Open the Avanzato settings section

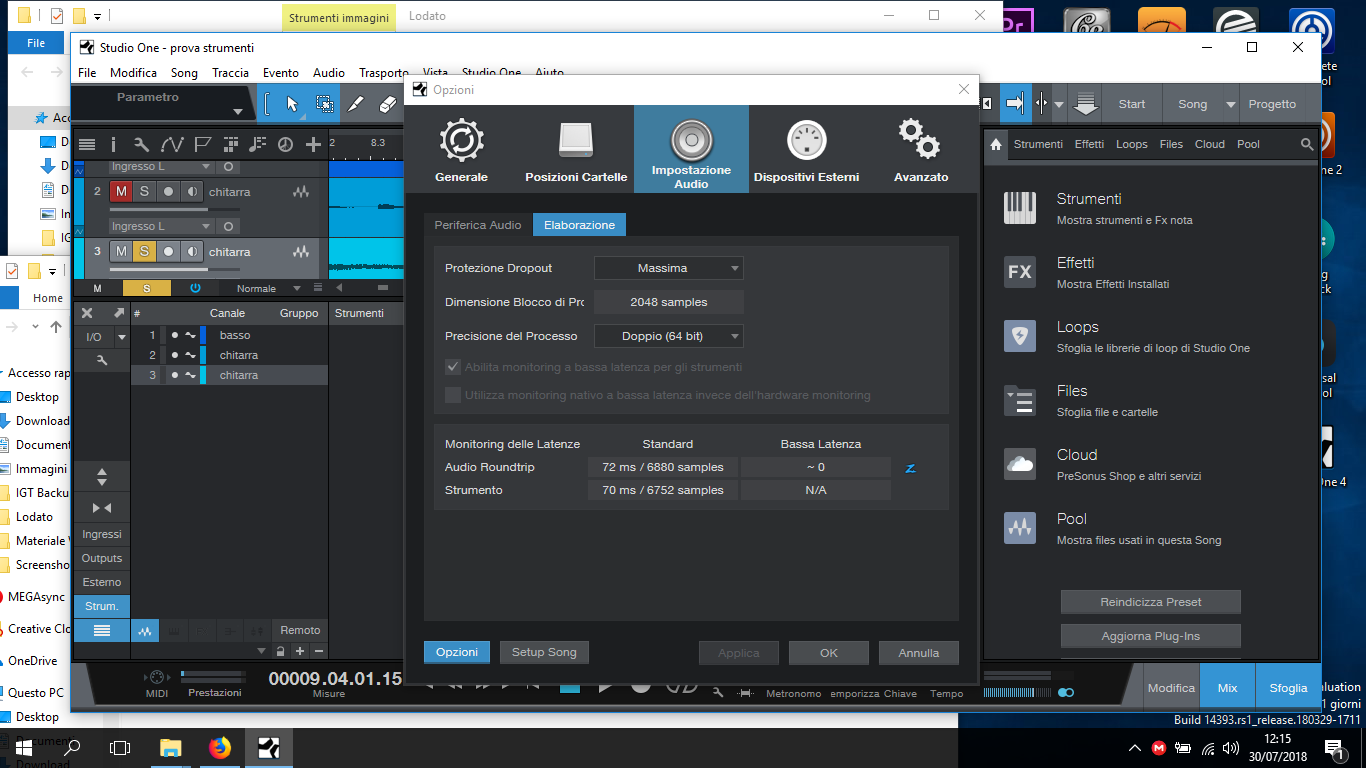921,150
